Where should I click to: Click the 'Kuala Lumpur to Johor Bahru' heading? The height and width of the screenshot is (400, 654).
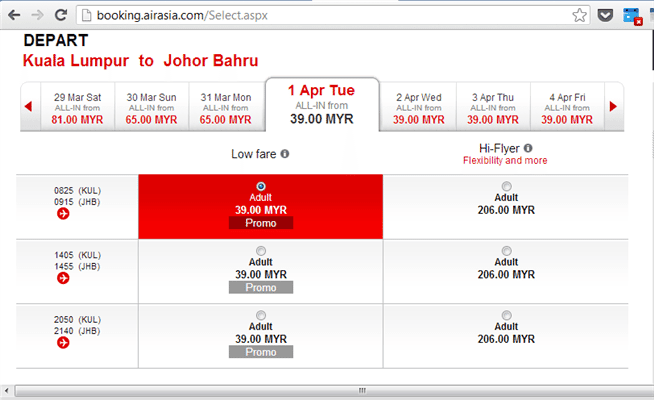tap(141, 60)
